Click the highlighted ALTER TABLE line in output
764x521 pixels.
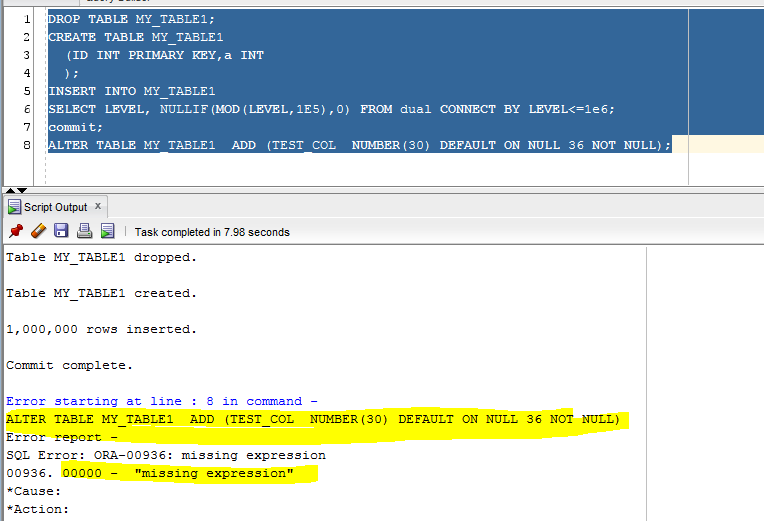(x=313, y=419)
